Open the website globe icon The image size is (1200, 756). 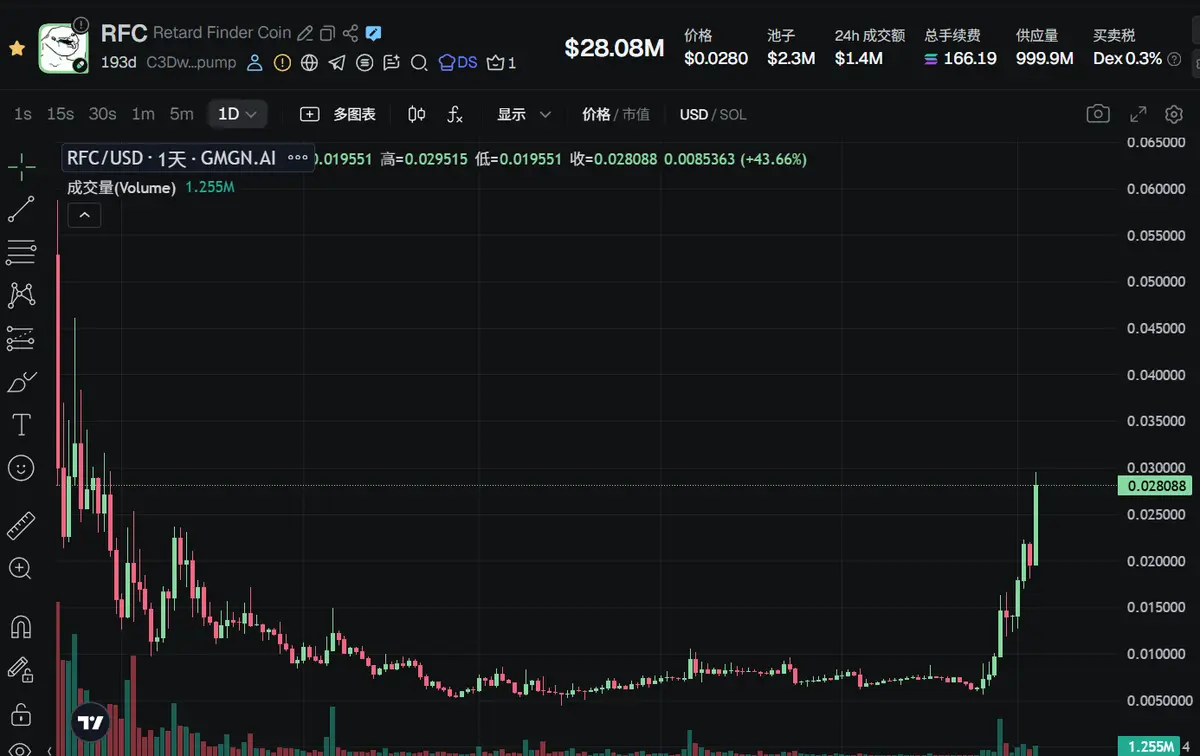tap(310, 63)
